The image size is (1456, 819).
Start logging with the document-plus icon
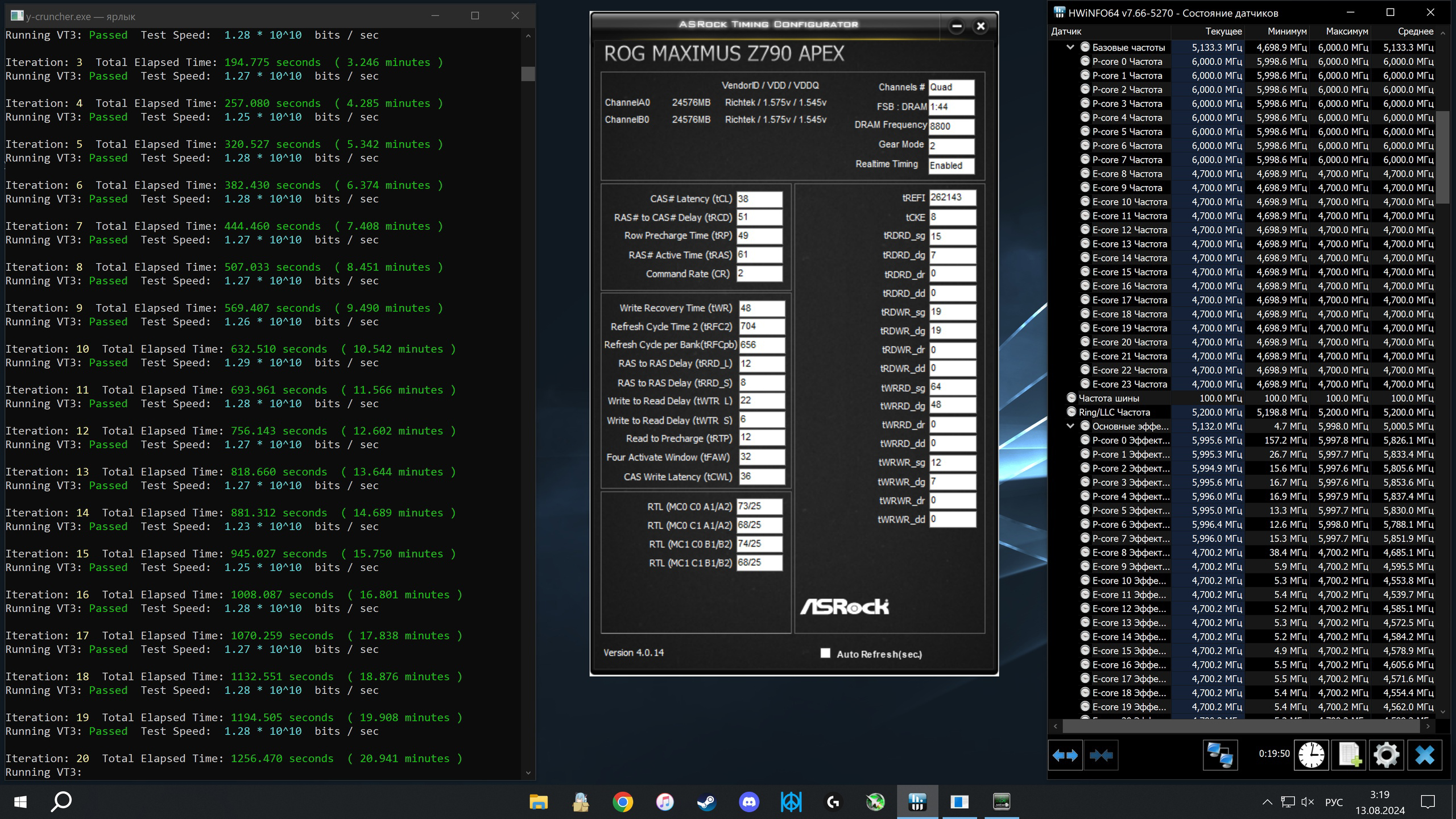1349,755
